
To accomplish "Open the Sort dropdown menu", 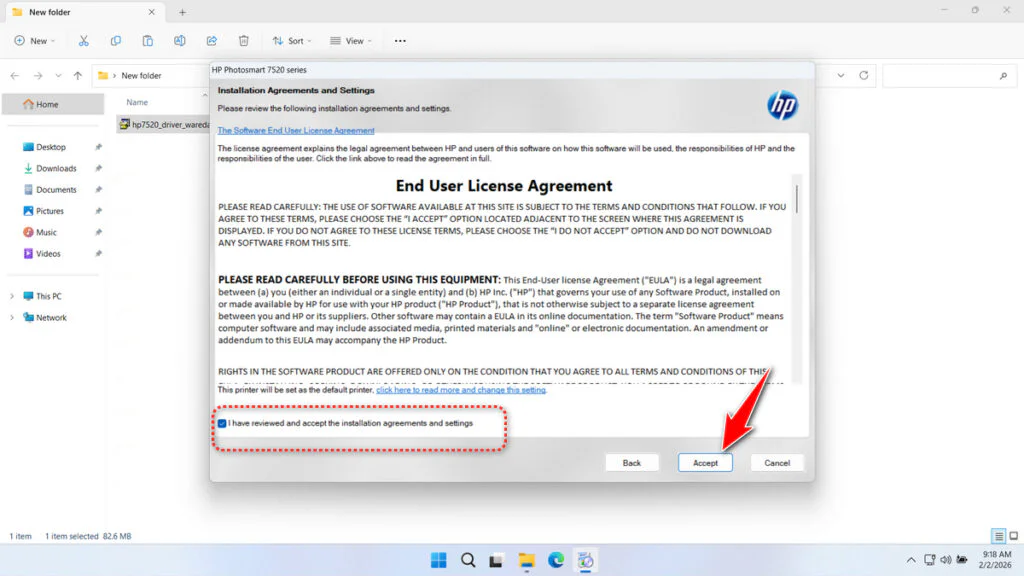I will coord(291,40).
